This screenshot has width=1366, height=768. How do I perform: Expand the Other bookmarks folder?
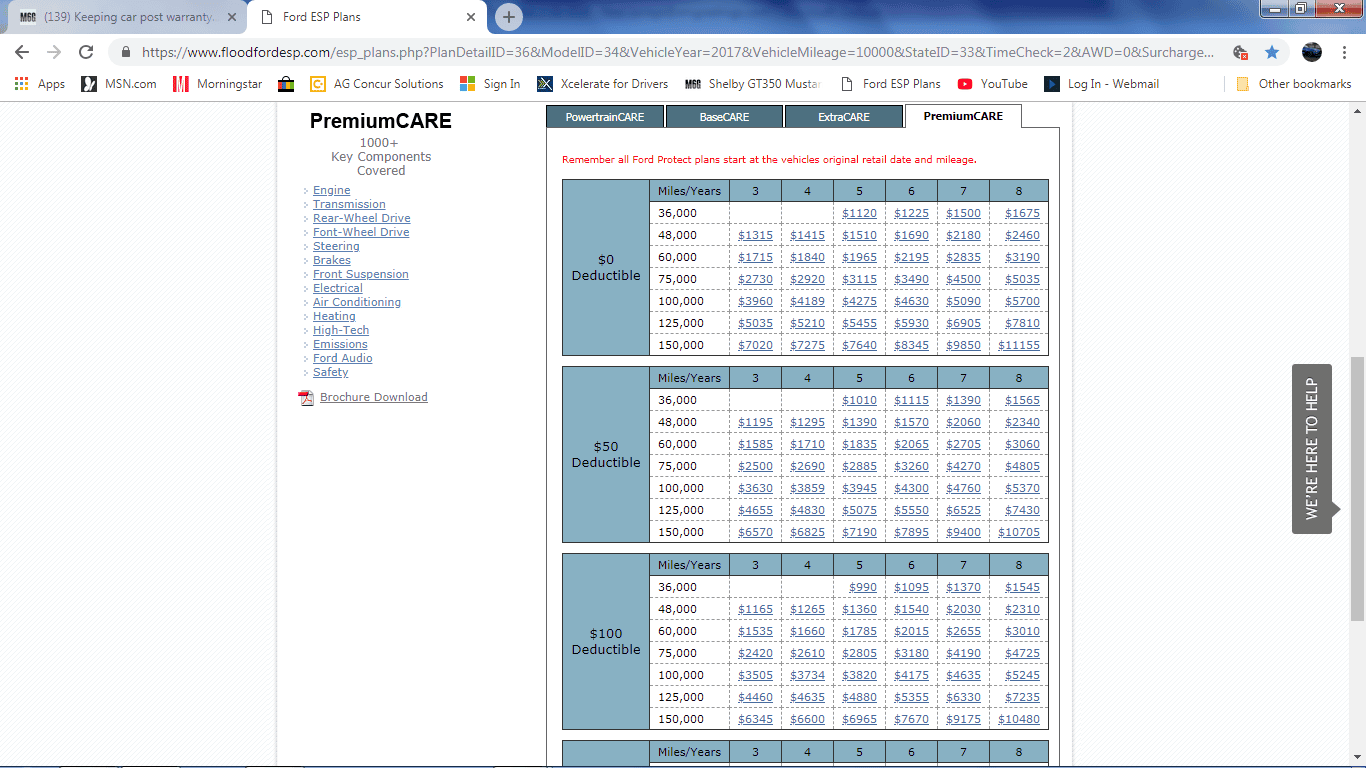(1294, 84)
